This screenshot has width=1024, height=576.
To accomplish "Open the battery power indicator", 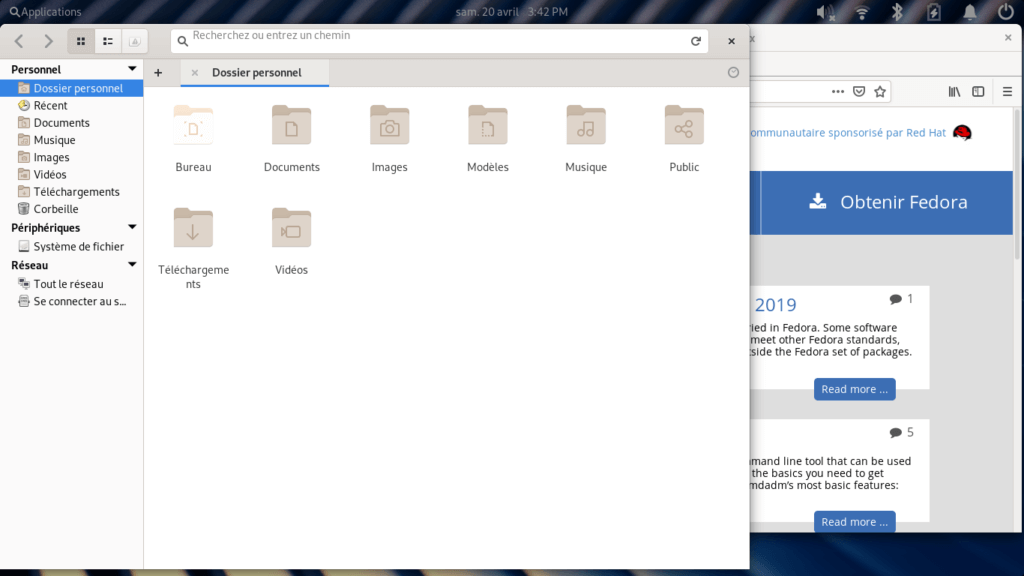I will (934, 12).
